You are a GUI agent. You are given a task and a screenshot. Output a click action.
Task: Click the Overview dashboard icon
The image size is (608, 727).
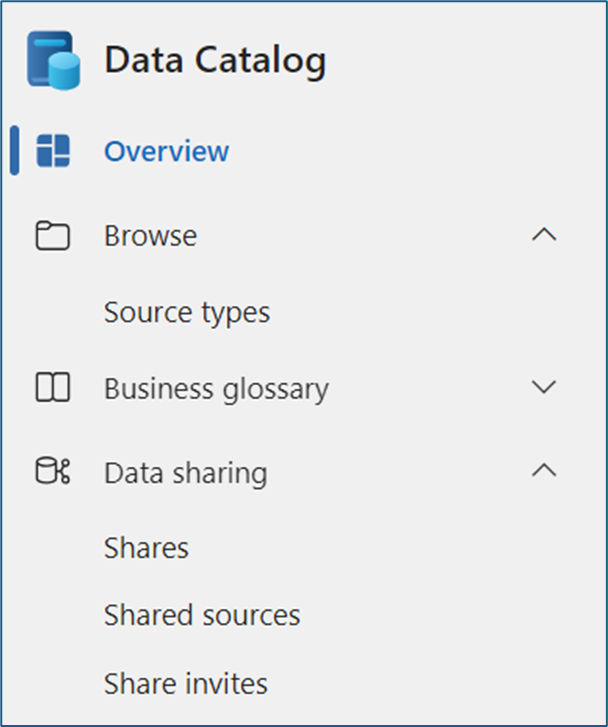[53, 152]
